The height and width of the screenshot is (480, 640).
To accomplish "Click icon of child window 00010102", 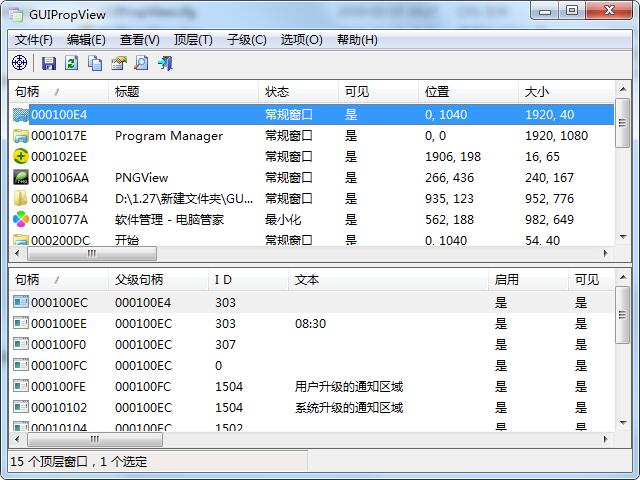I will (x=20, y=407).
